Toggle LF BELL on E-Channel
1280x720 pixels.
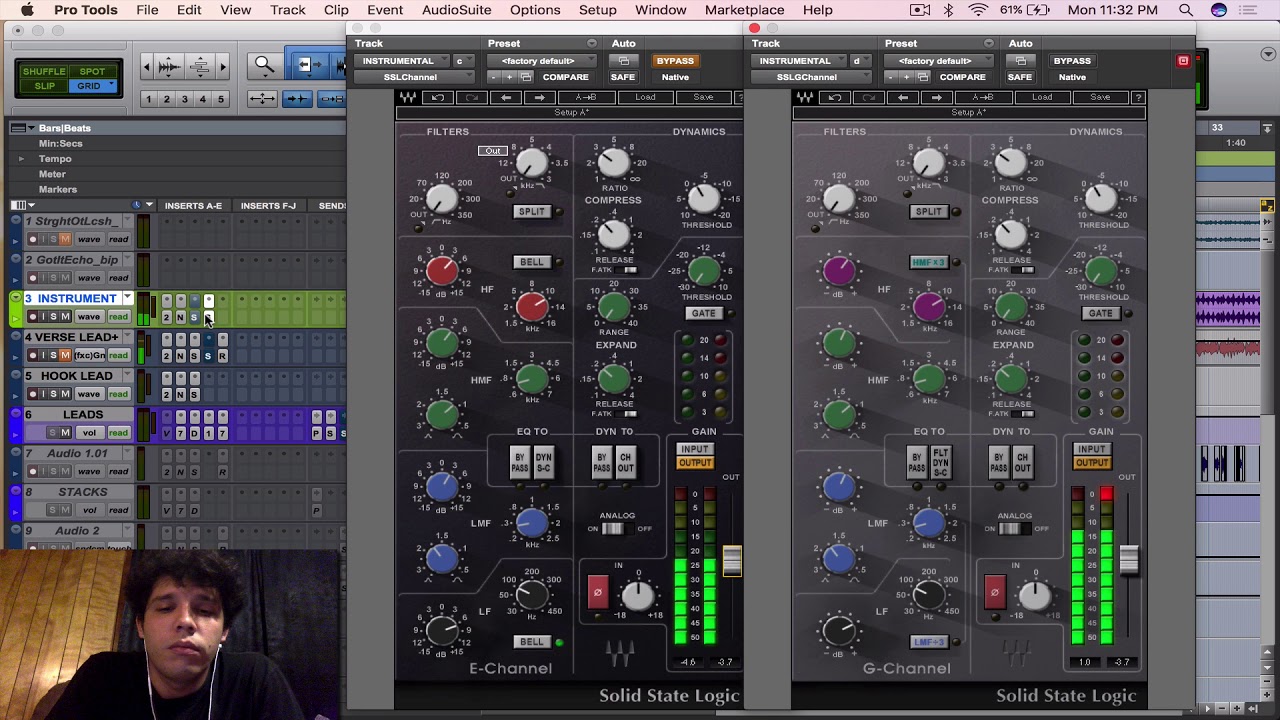tap(532, 642)
